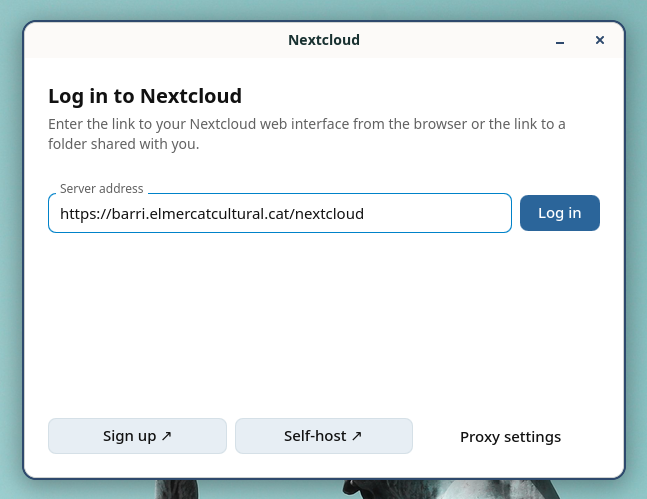Open the Self-host link button
This screenshot has height=499, width=647.
coord(324,436)
